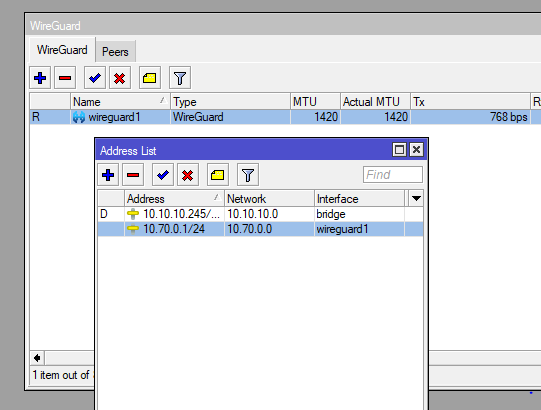Click network value 10.70.0.0
The width and height of the screenshot is (541, 410).
[x=249, y=229]
